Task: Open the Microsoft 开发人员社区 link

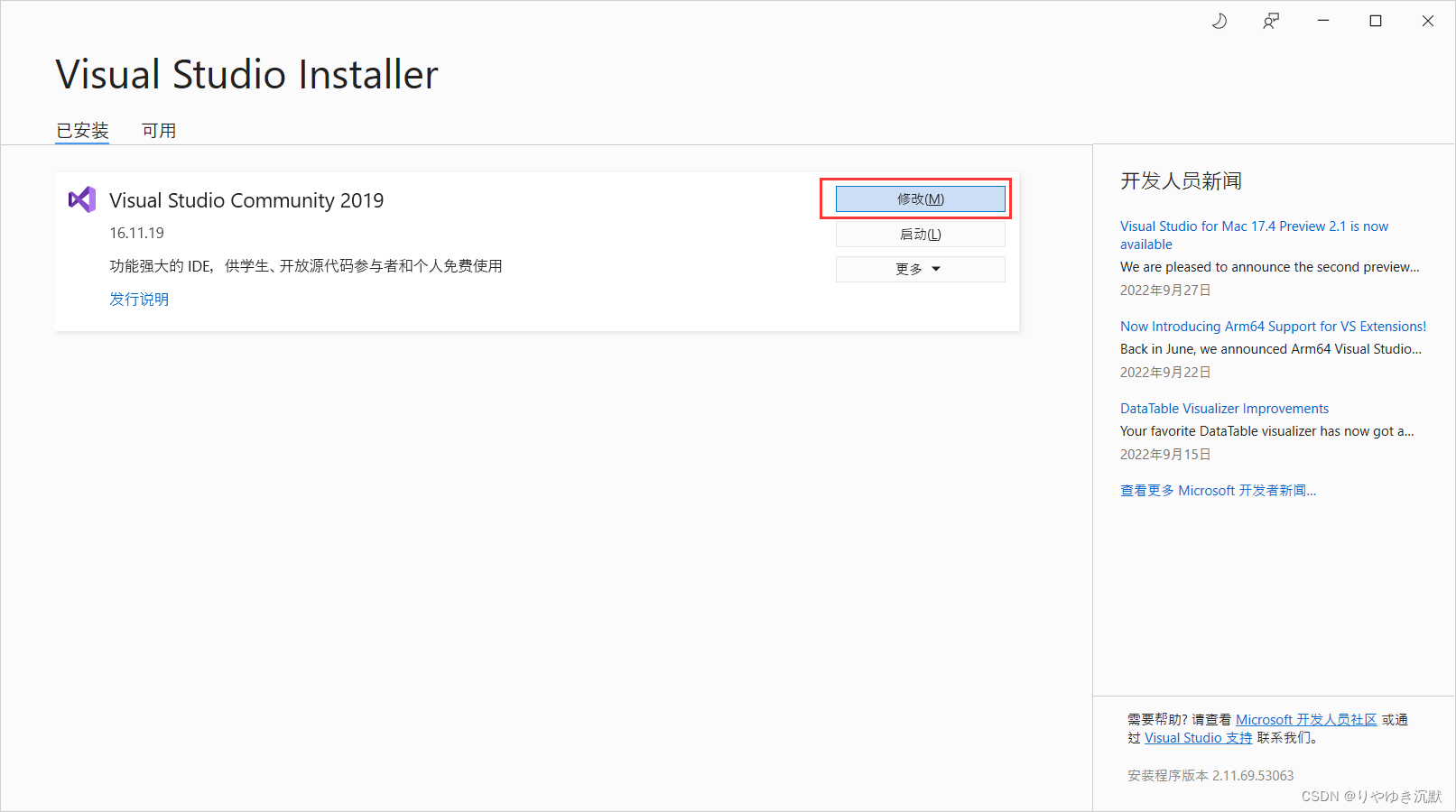Action: pyautogui.click(x=1307, y=719)
